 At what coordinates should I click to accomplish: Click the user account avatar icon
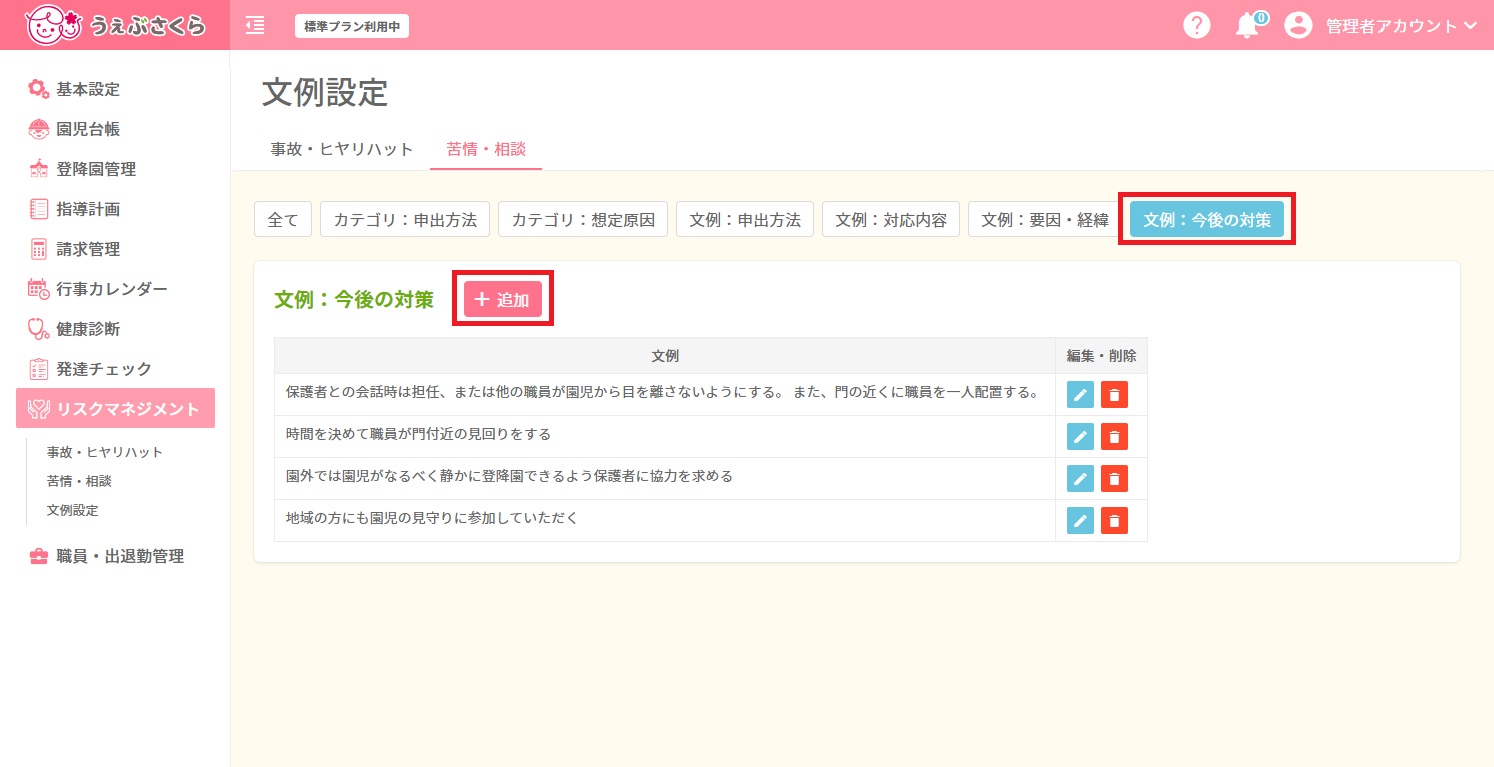pyautogui.click(x=1298, y=25)
